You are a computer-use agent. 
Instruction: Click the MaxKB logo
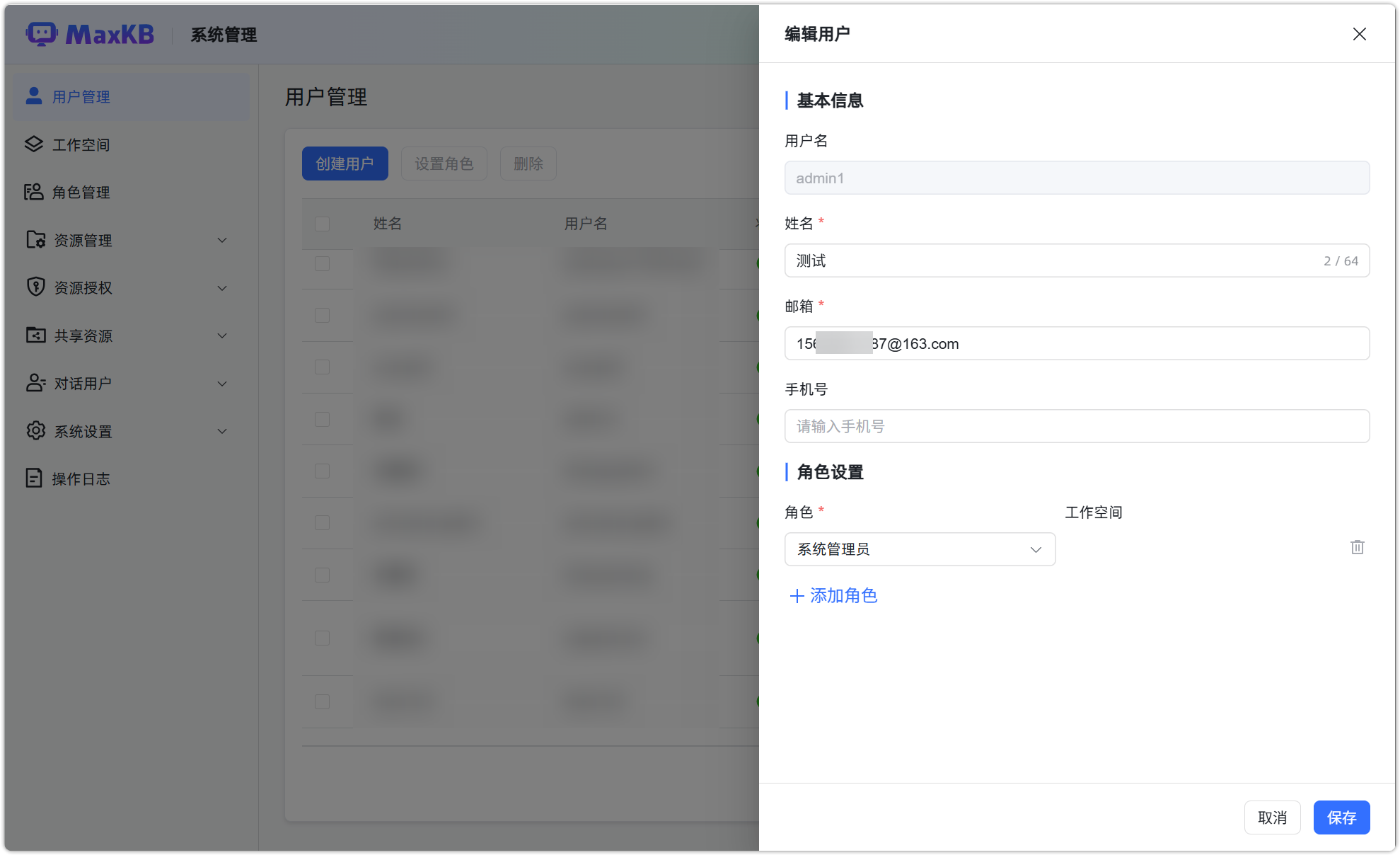pos(91,34)
